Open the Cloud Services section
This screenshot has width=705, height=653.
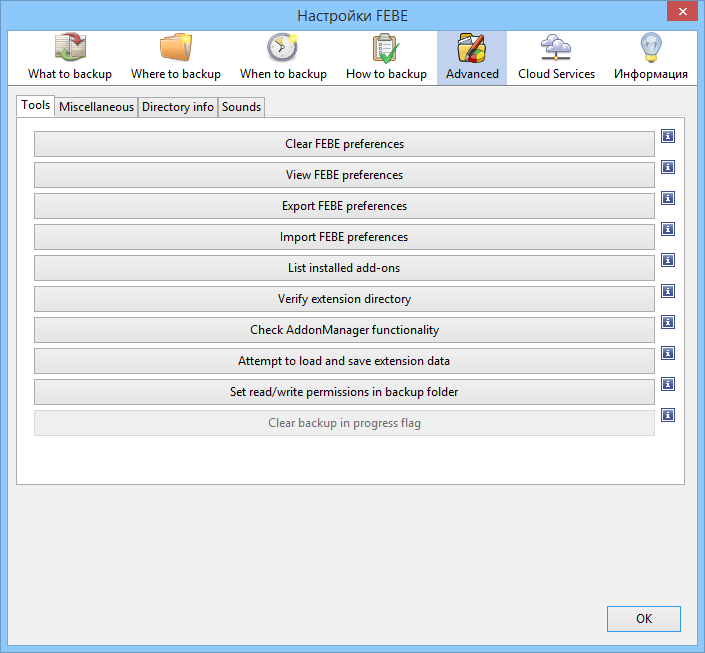pyautogui.click(x=556, y=58)
